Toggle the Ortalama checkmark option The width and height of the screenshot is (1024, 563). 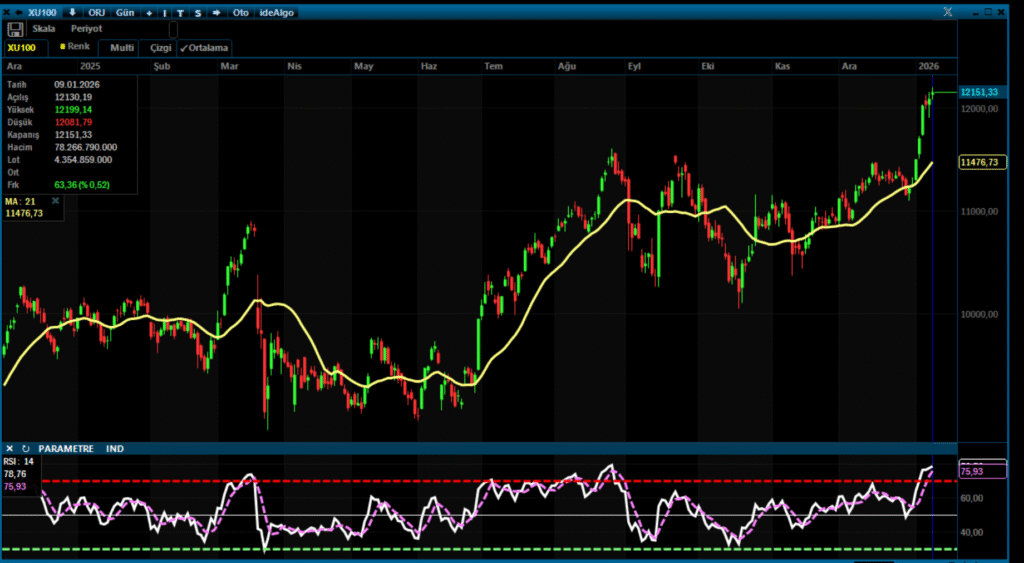pyautogui.click(x=205, y=47)
